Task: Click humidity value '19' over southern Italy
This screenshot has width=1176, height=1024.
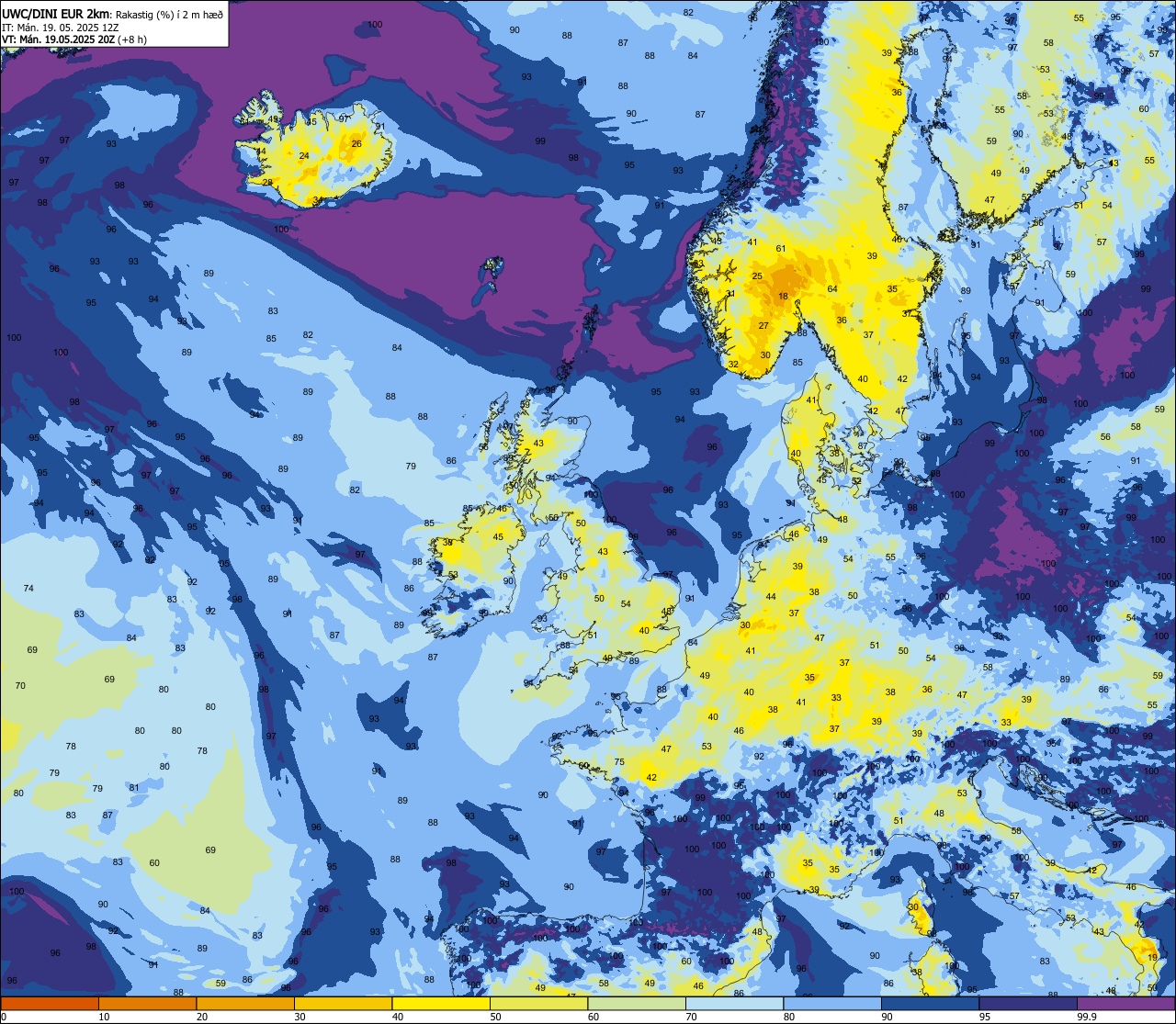Action: (x=1153, y=958)
